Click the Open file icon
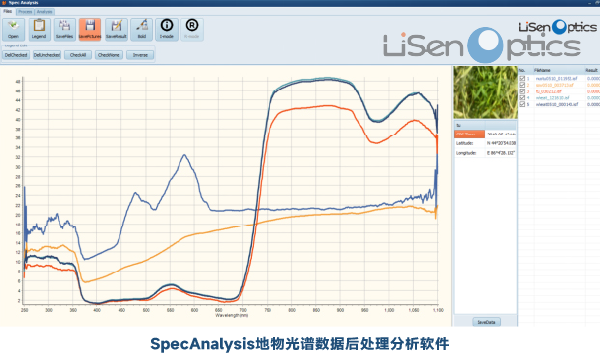This screenshot has width=600, height=363. coord(13,29)
